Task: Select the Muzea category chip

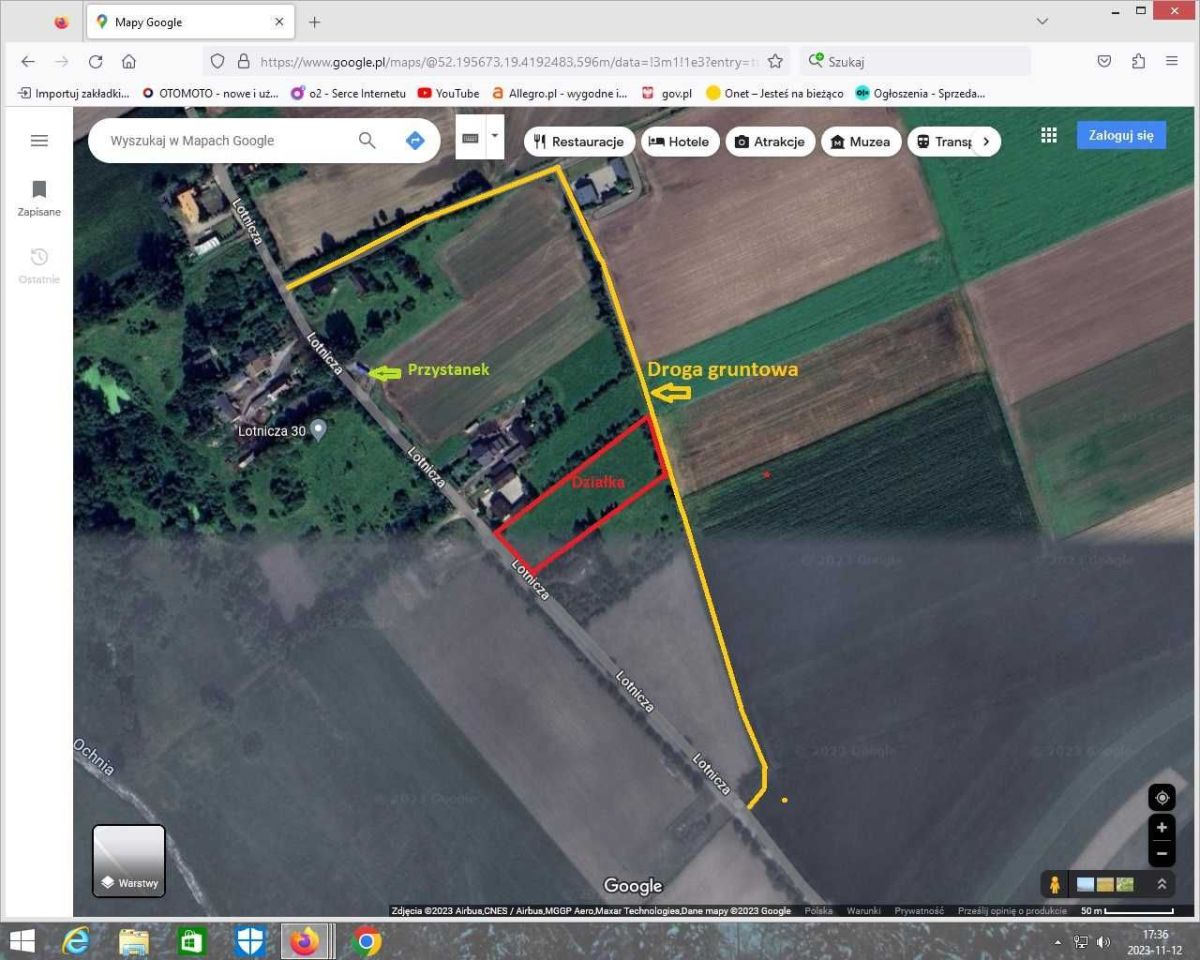Action: click(860, 141)
